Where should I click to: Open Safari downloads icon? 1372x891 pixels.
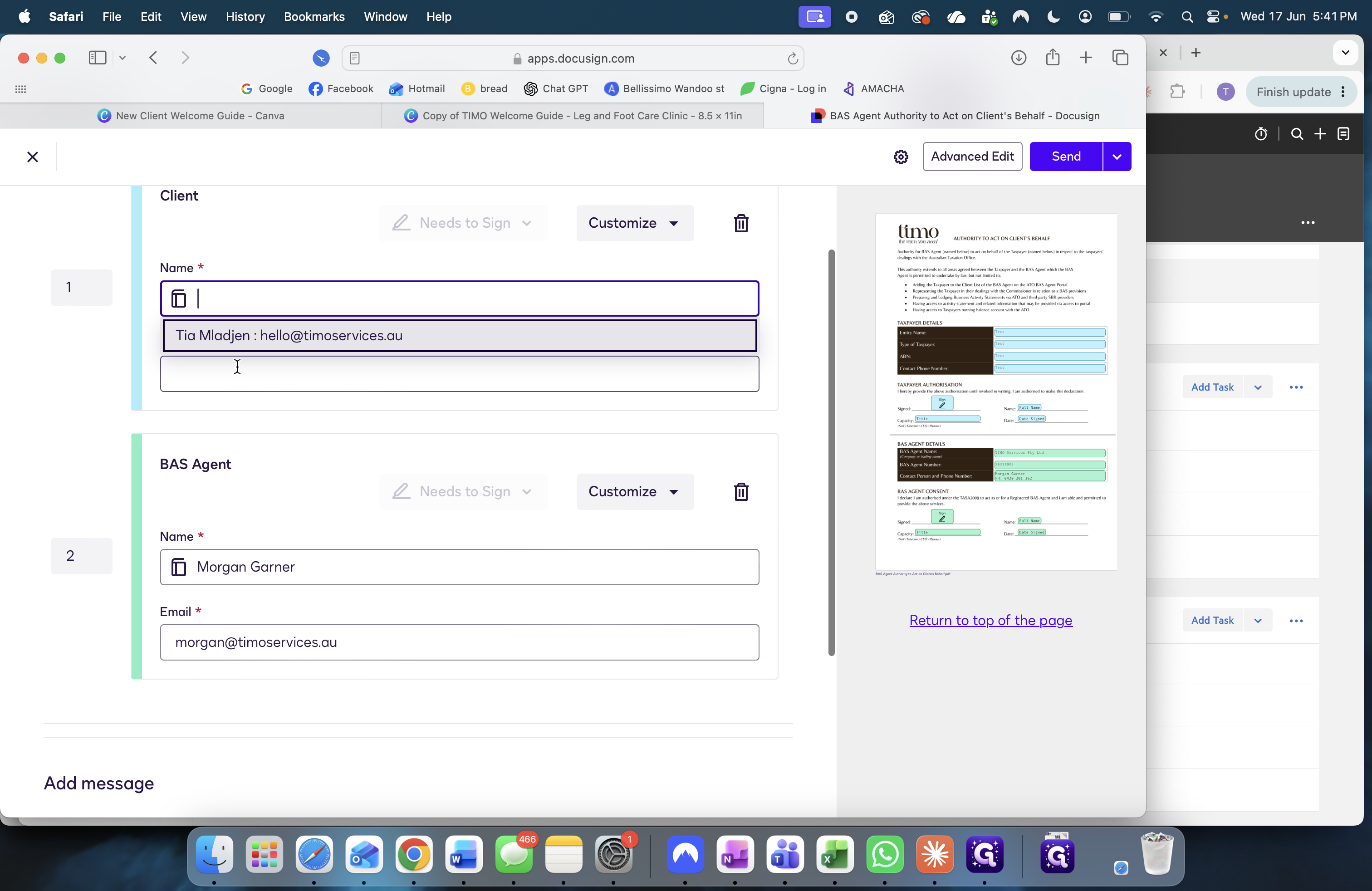[1019, 58]
